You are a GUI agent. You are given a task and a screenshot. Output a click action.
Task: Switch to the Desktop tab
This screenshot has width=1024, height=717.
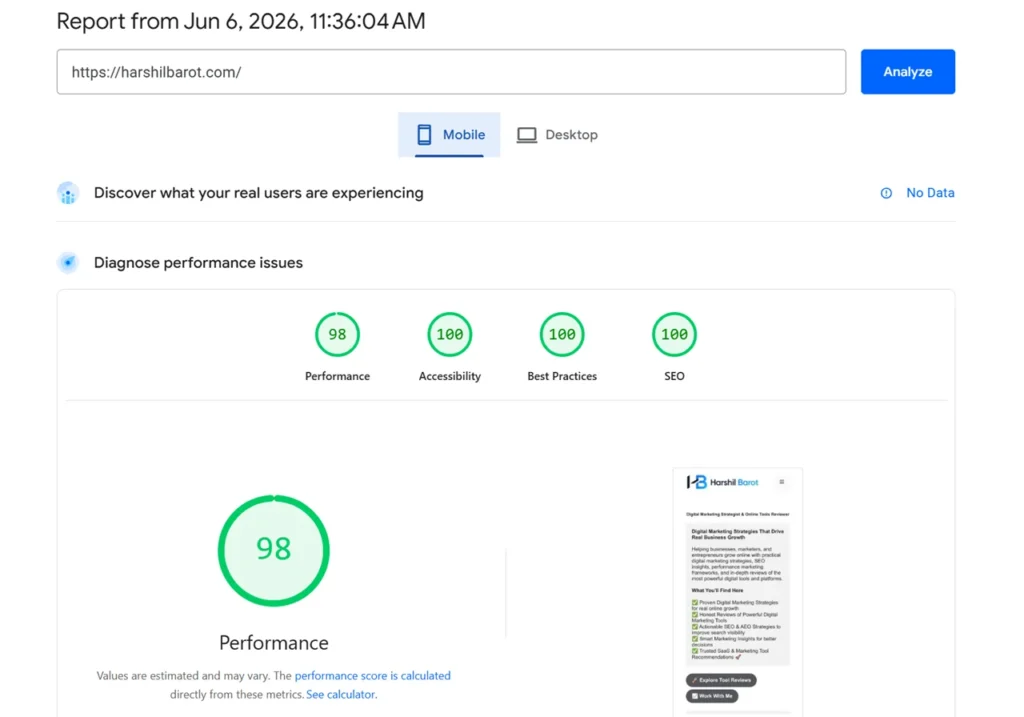coord(557,135)
